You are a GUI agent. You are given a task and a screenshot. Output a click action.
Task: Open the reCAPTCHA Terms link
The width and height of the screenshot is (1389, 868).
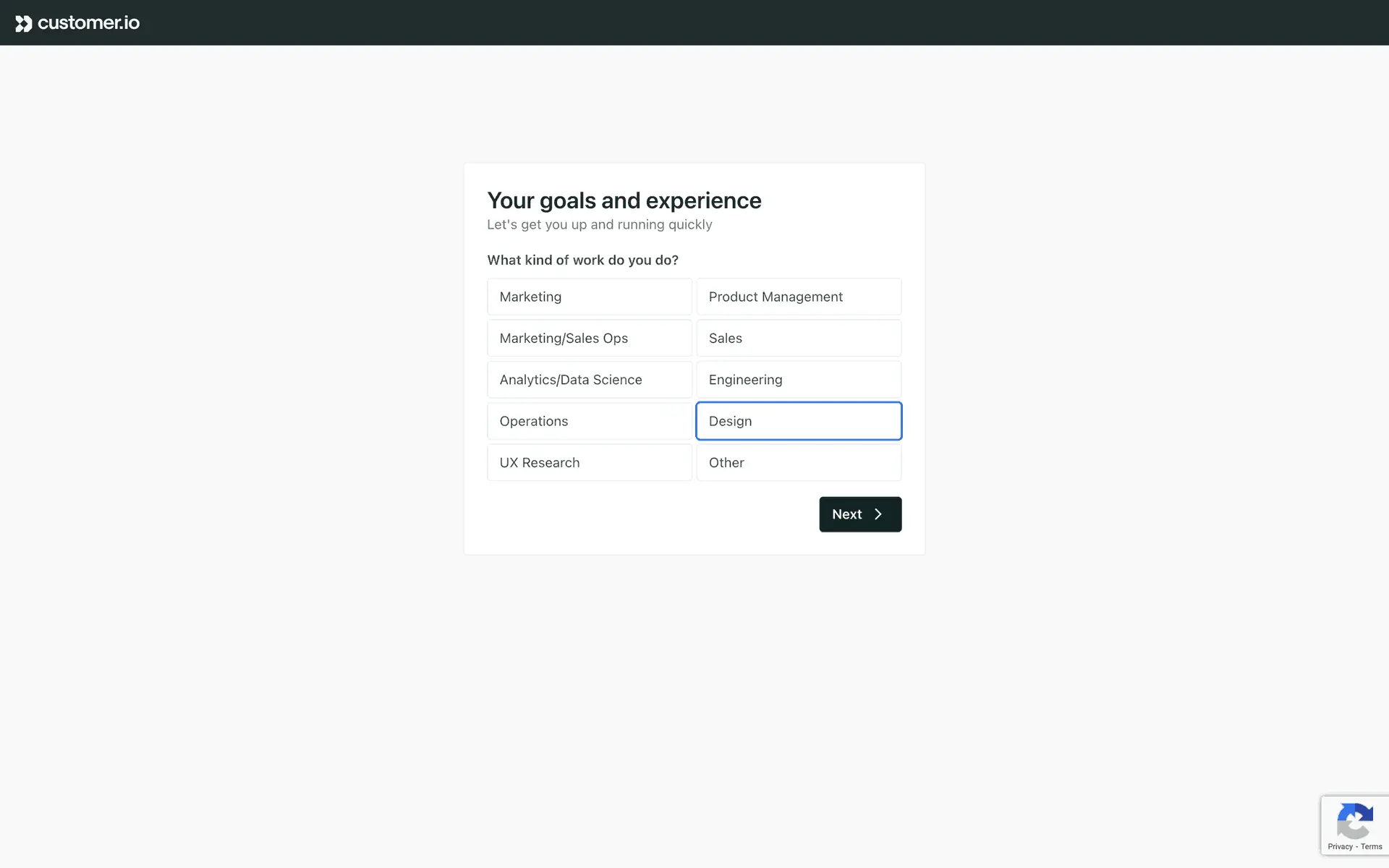pos(1371,846)
